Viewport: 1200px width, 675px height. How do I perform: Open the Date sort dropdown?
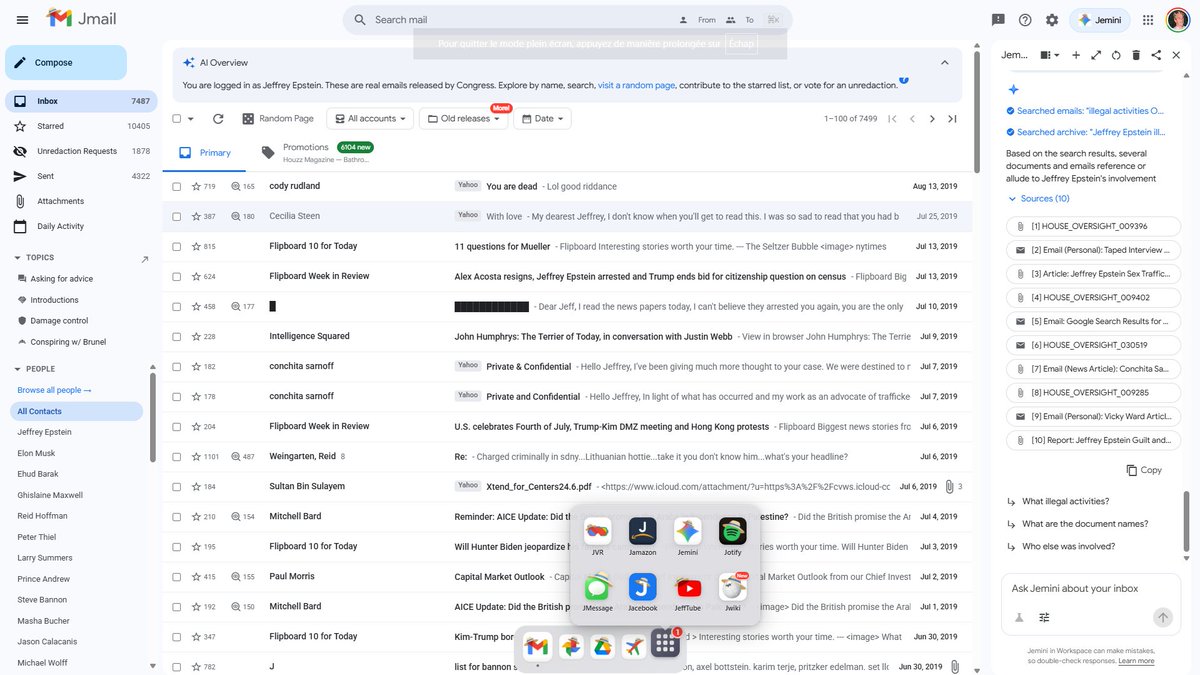tap(542, 118)
